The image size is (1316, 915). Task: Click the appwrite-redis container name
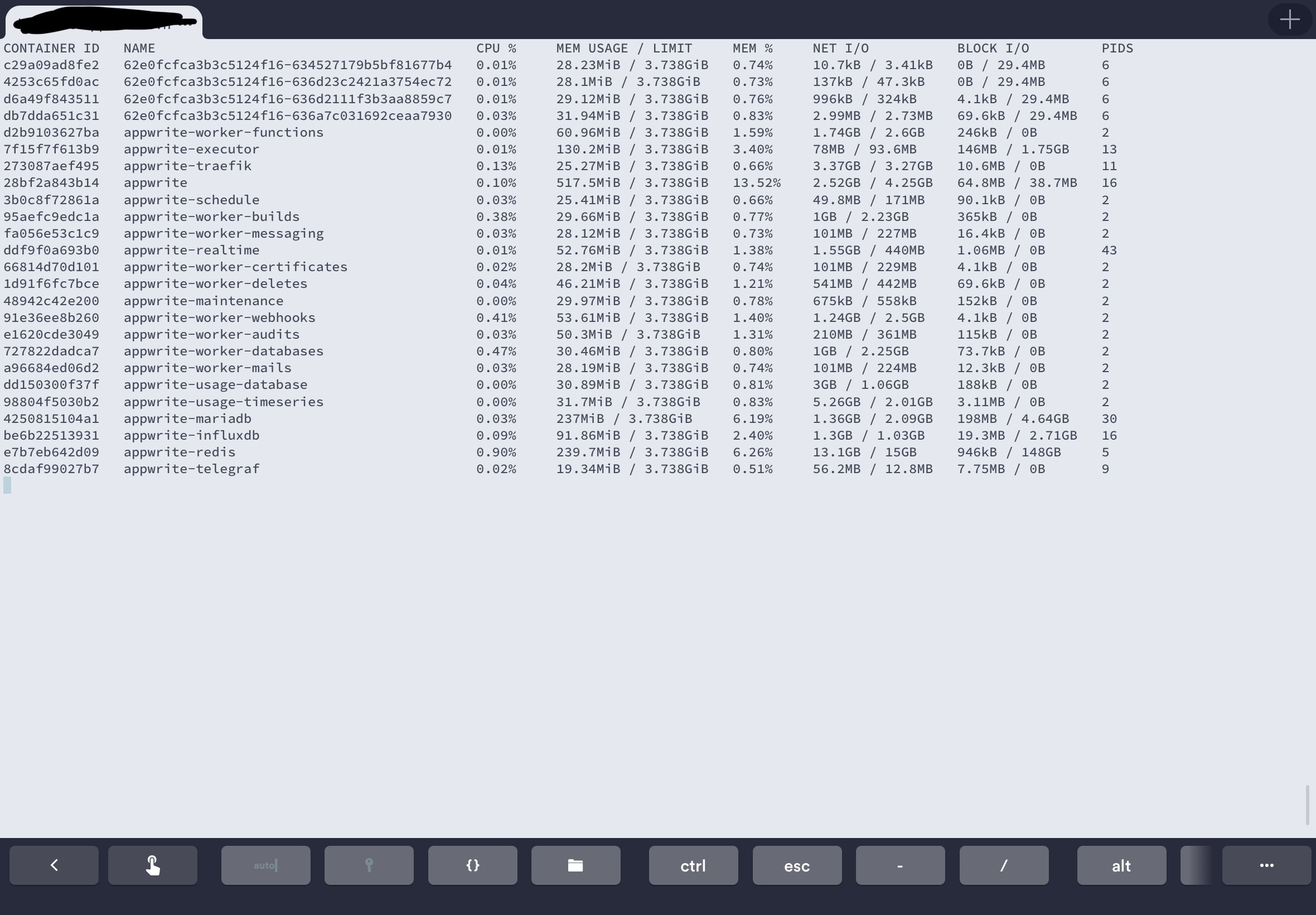(x=179, y=452)
